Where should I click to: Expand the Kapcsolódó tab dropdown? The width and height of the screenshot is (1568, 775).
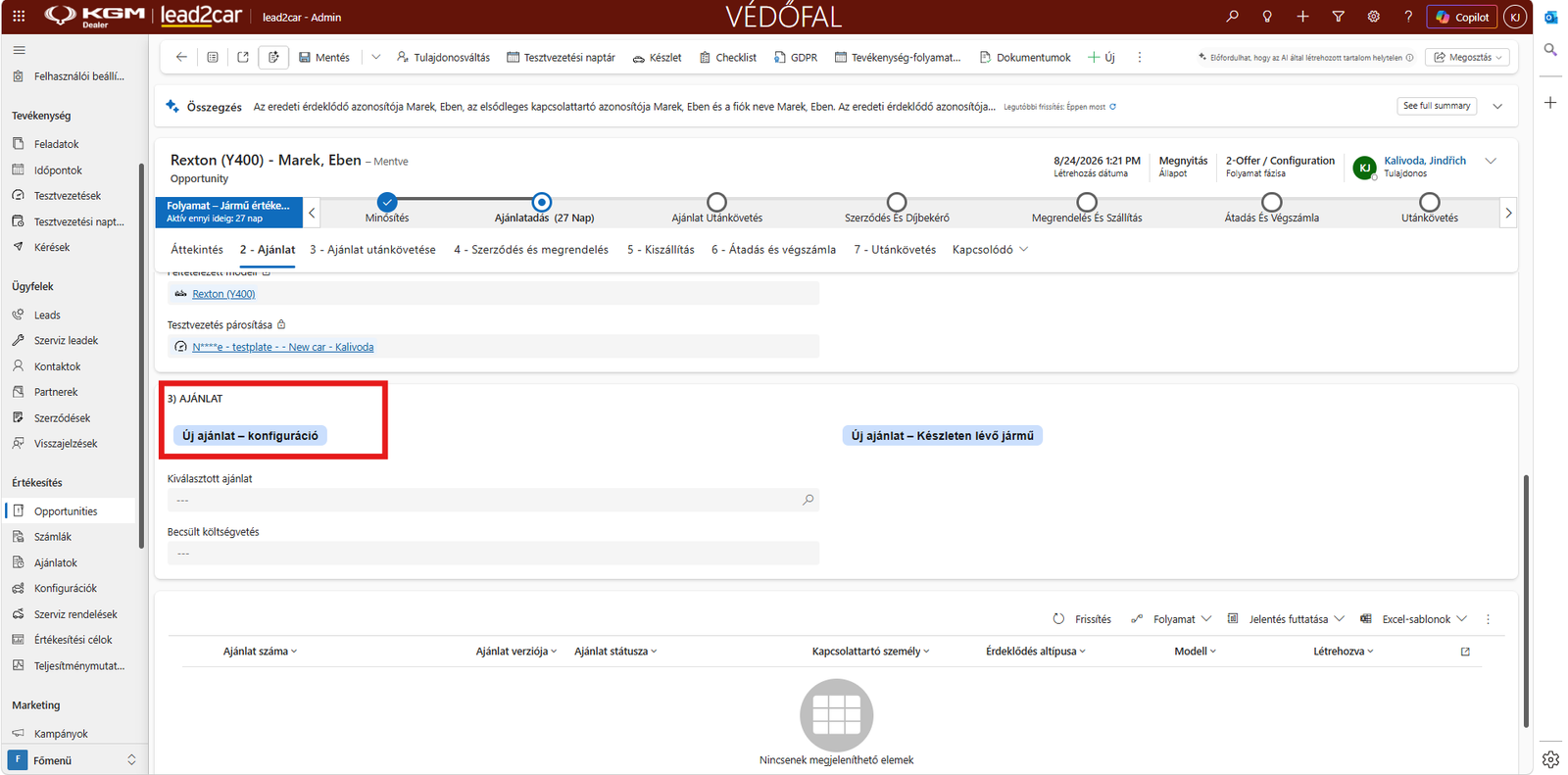click(990, 250)
